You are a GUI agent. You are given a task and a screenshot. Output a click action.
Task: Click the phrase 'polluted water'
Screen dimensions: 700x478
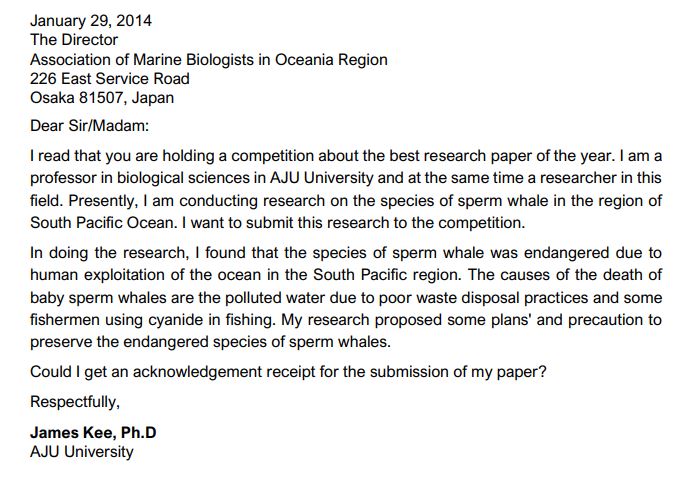pyautogui.click(x=275, y=297)
